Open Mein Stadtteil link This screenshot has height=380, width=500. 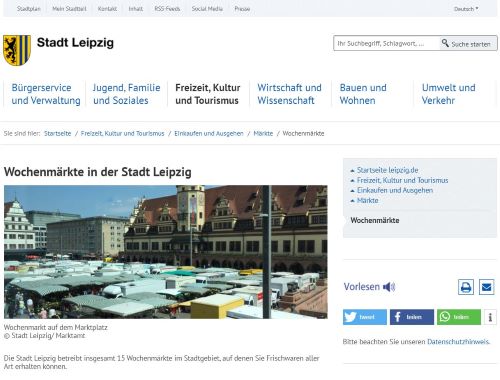[x=69, y=9]
